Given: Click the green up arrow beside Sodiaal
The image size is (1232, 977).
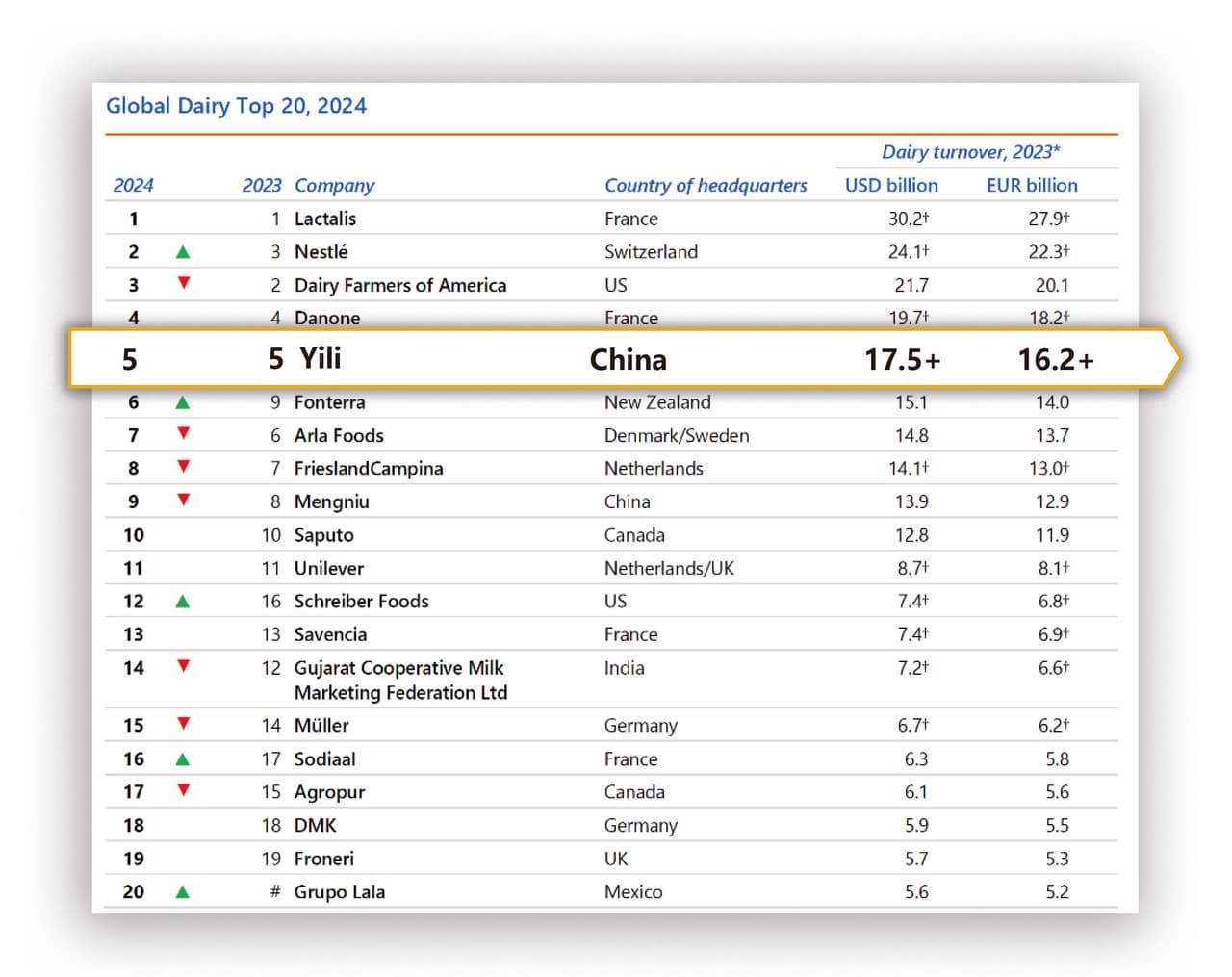Looking at the screenshot, I should (x=183, y=758).
